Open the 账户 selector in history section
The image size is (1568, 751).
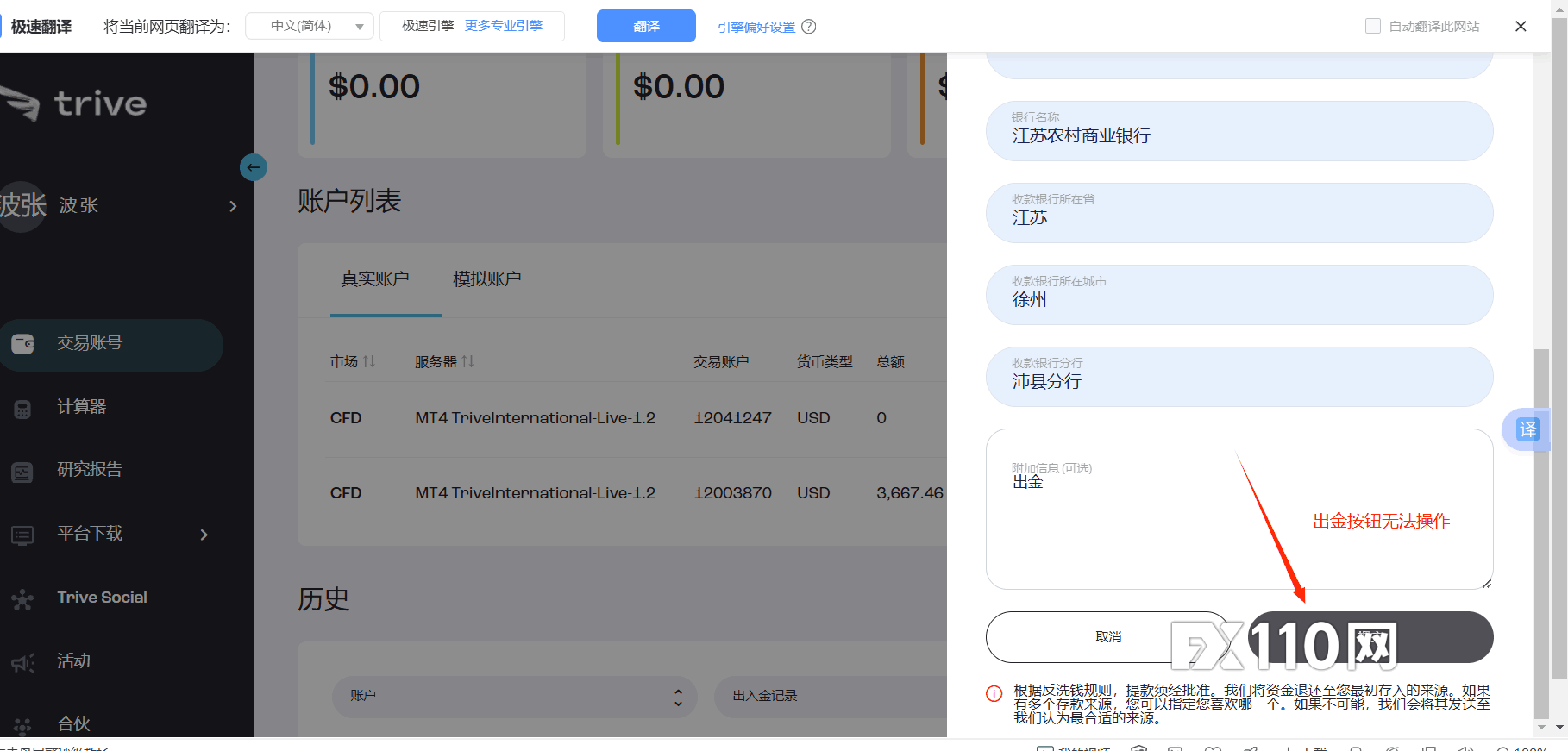click(516, 697)
